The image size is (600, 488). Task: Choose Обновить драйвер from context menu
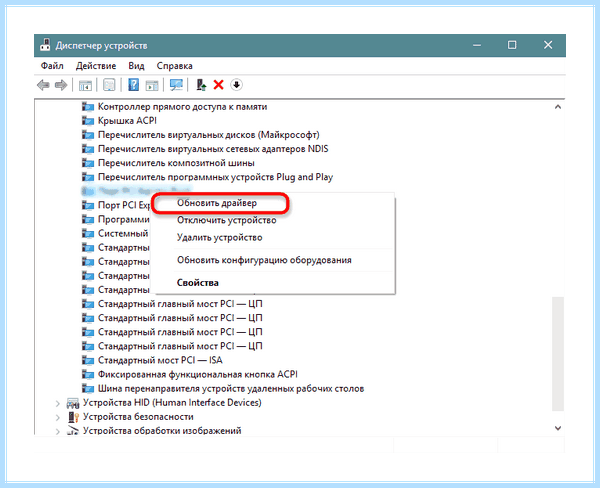(x=217, y=203)
